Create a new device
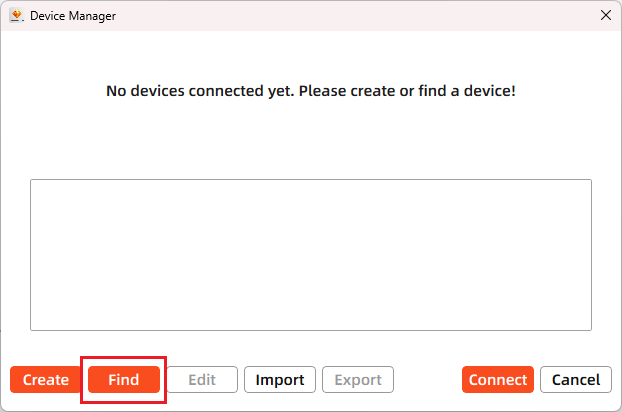Viewport: 622px width, 412px height. click(x=46, y=380)
